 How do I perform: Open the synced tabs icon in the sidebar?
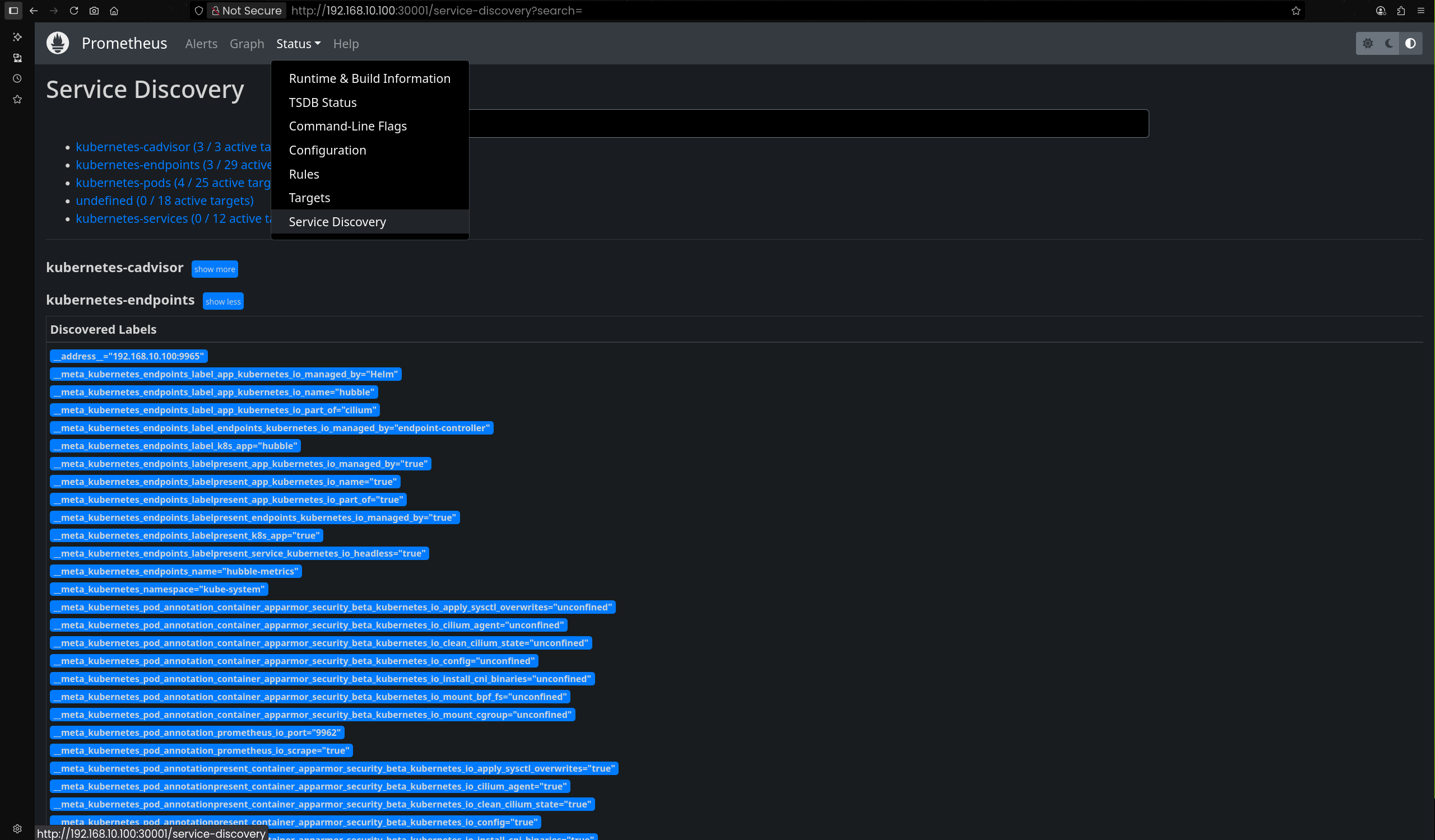click(17, 58)
